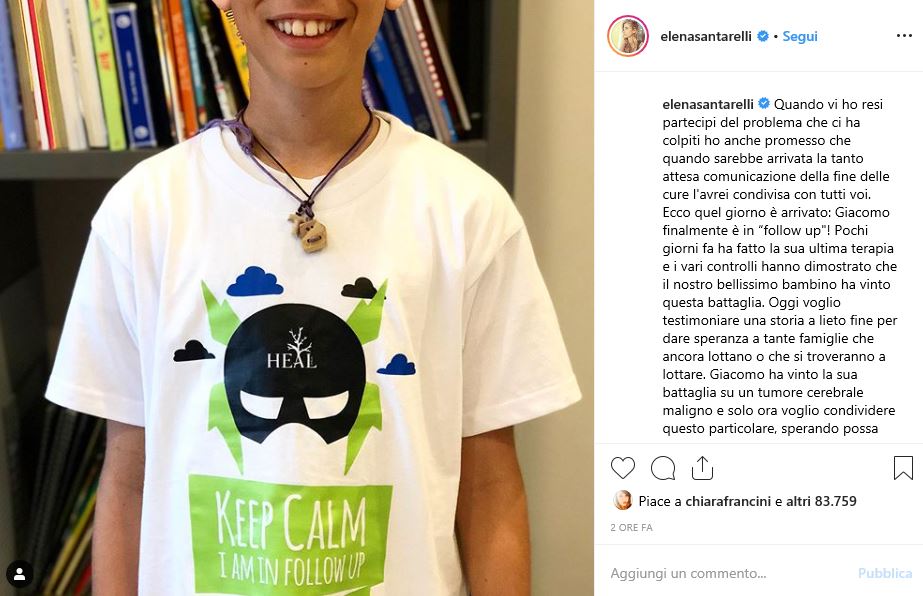Like the post with heart icon
Image resolution: width=923 pixels, height=596 pixels.
[x=623, y=468]
